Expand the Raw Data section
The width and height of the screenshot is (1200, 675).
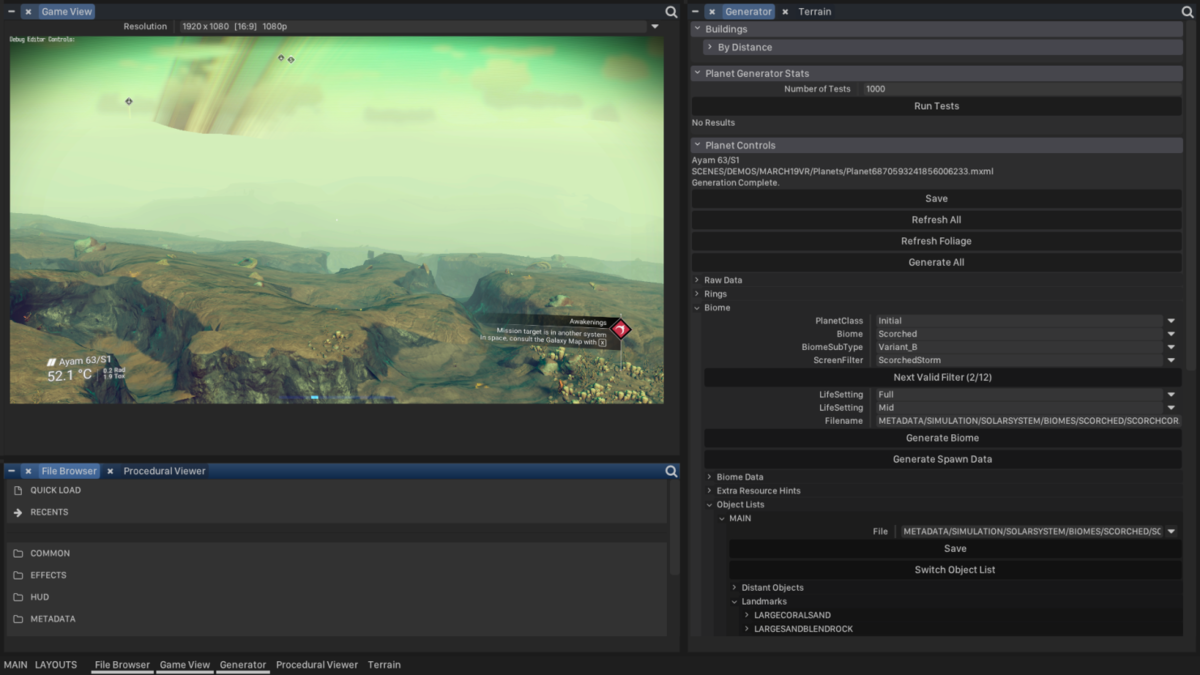point(722,280)
